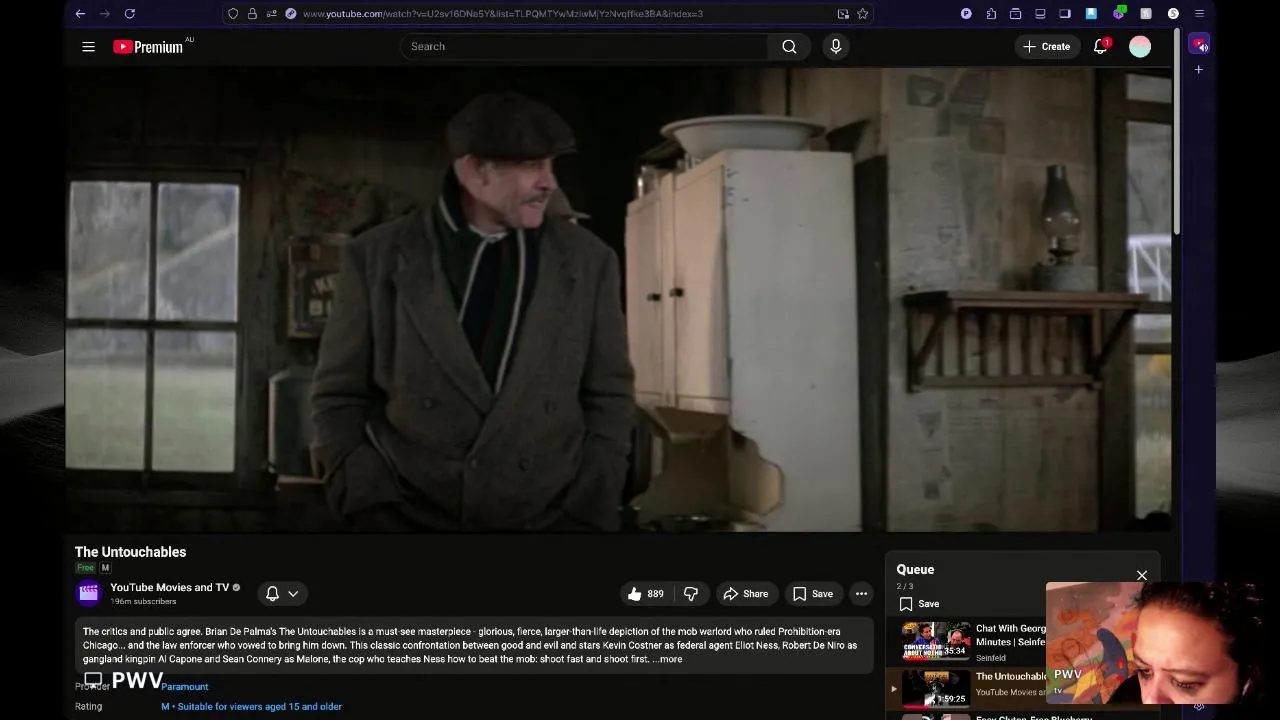Open the YouTube Movies and TV channel name
The height and width of the screenshot is (720, 1280).
point(169,587)
